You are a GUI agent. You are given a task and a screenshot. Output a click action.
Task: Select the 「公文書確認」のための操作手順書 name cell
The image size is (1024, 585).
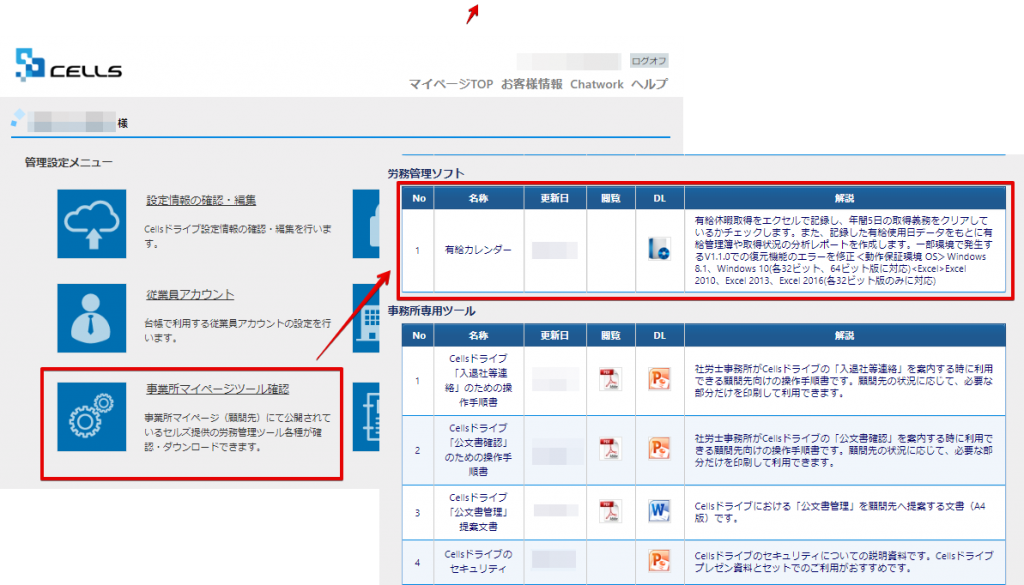pos(479,450)
